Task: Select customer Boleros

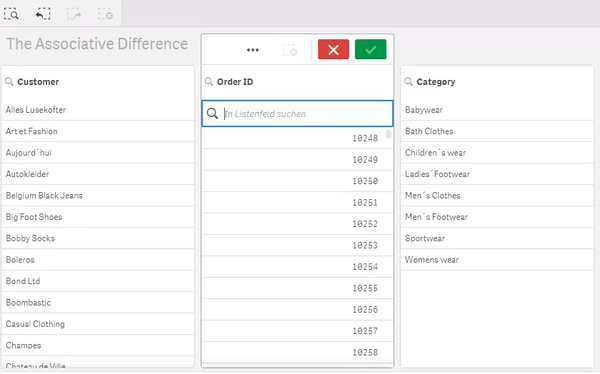Action: click(x=98, y=260)
